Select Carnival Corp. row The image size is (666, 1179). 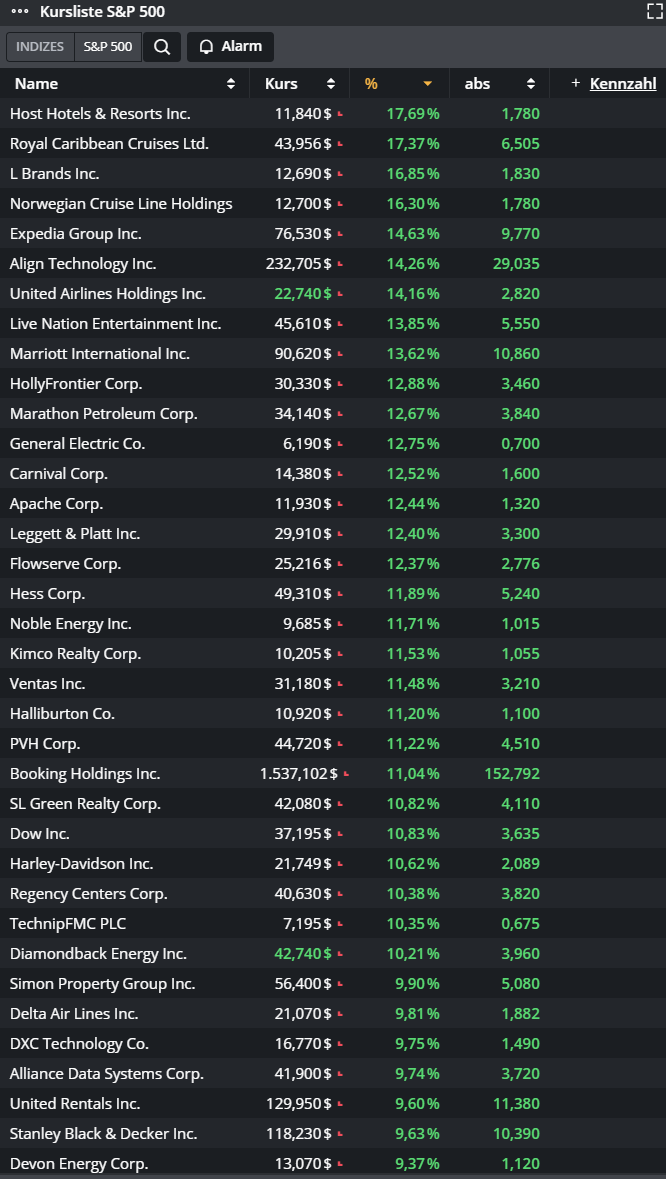click(x=333, y=474)
